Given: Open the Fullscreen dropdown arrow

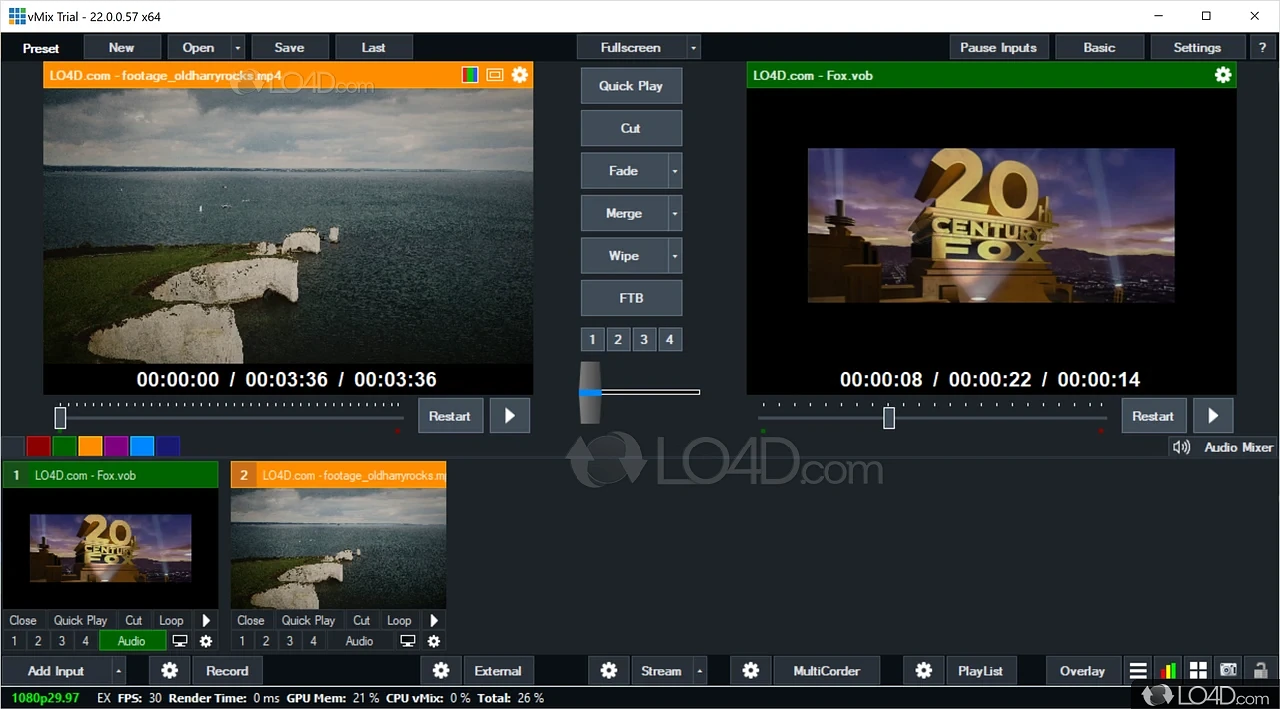Looking at the screenshot, I should (x=692, y=46).
